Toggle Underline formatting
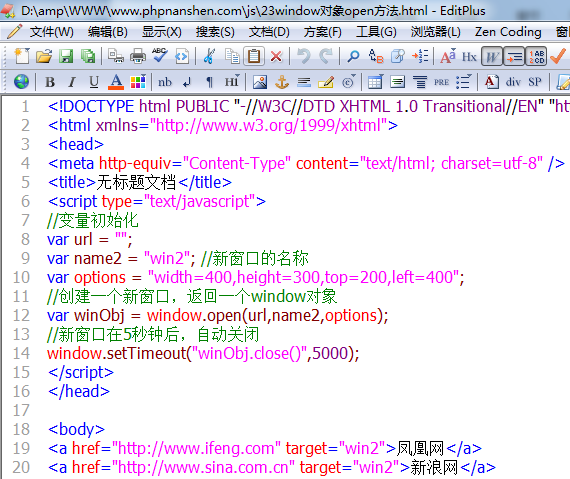Viewport: 570px width, 479px height. coord(94,82)
